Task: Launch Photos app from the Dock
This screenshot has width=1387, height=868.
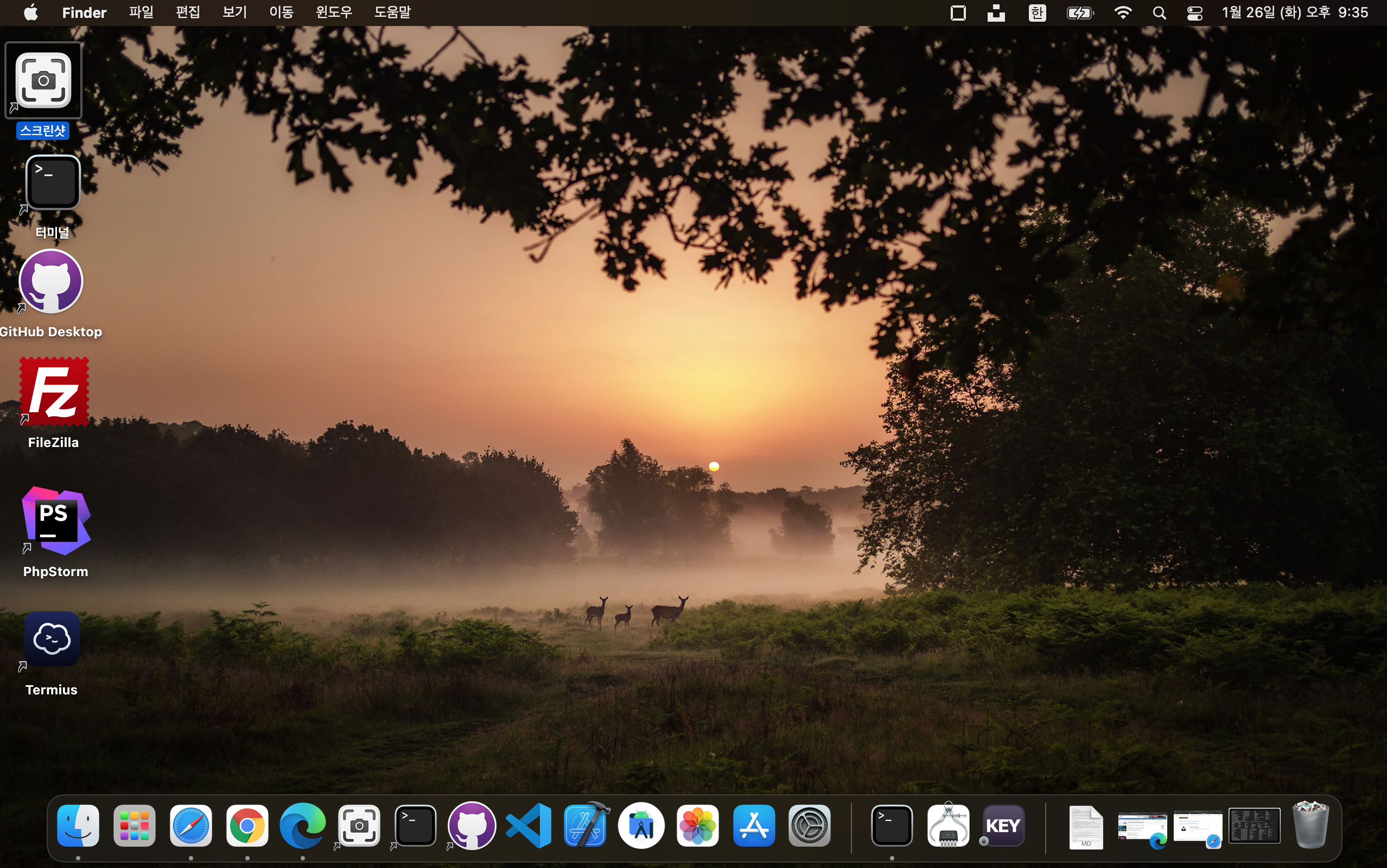Action: (x=697, y=826)
